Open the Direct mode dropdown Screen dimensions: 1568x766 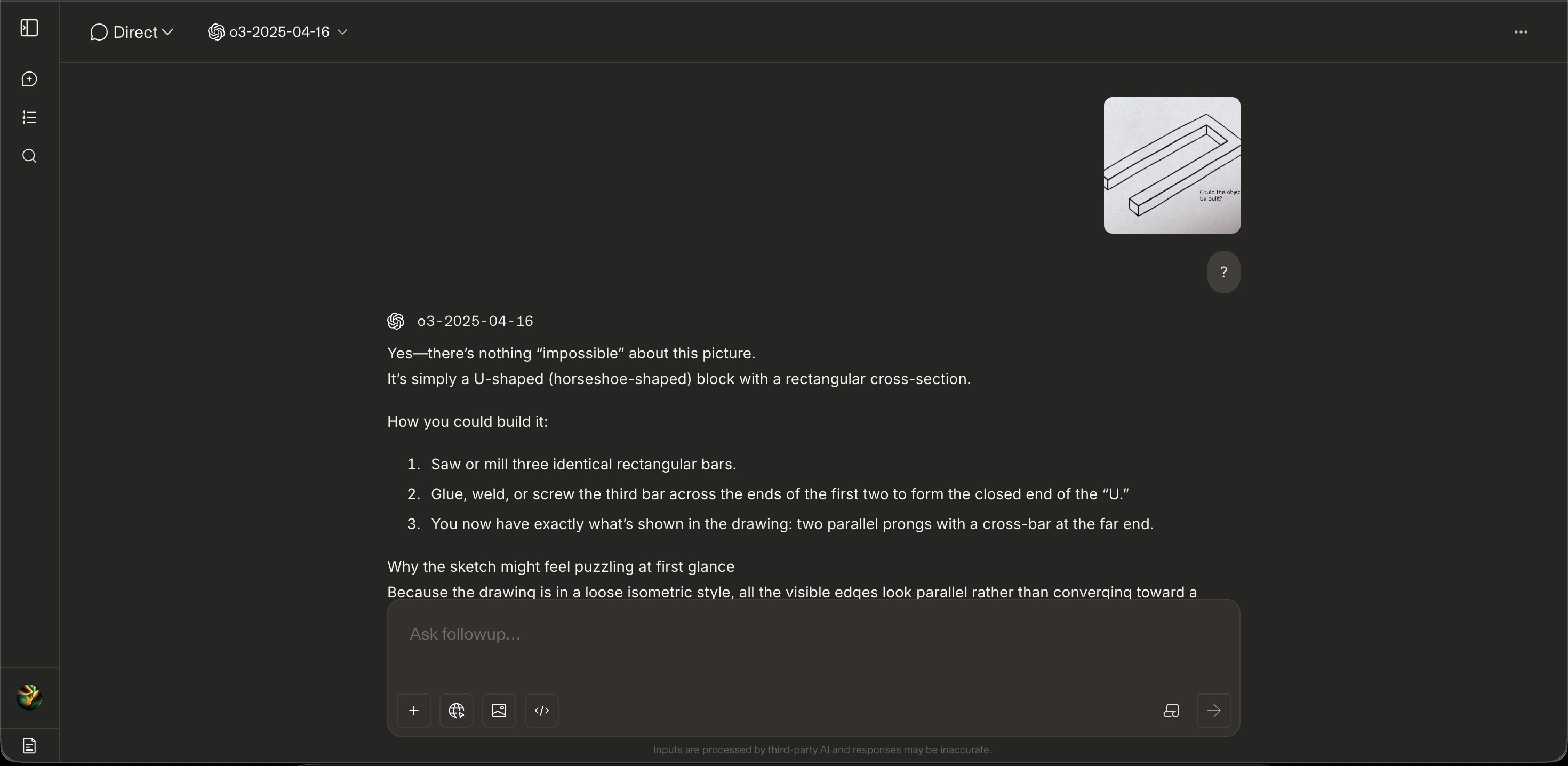click(x=132, y=32)
